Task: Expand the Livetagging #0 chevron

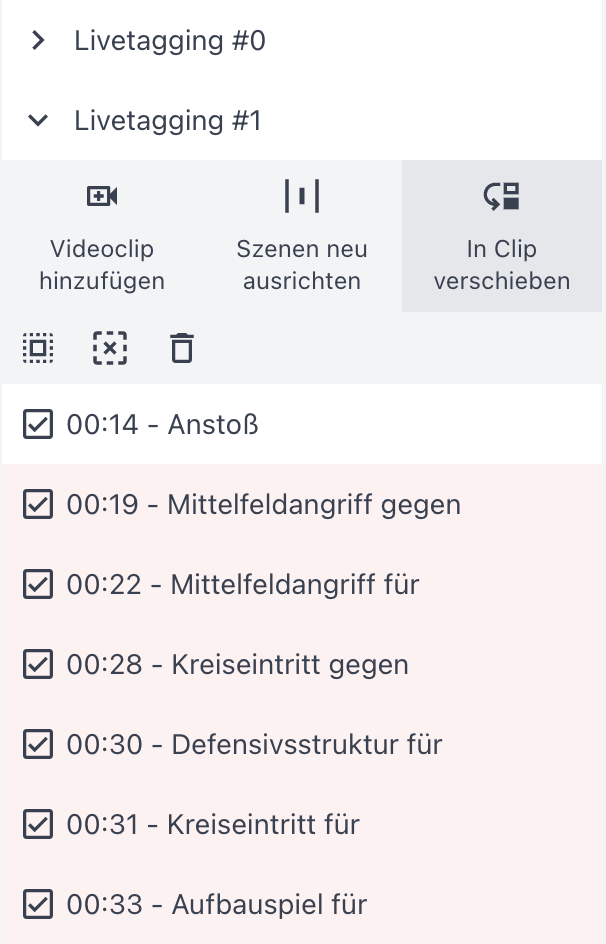Action: pyautogui.click(x=38, y=41)
